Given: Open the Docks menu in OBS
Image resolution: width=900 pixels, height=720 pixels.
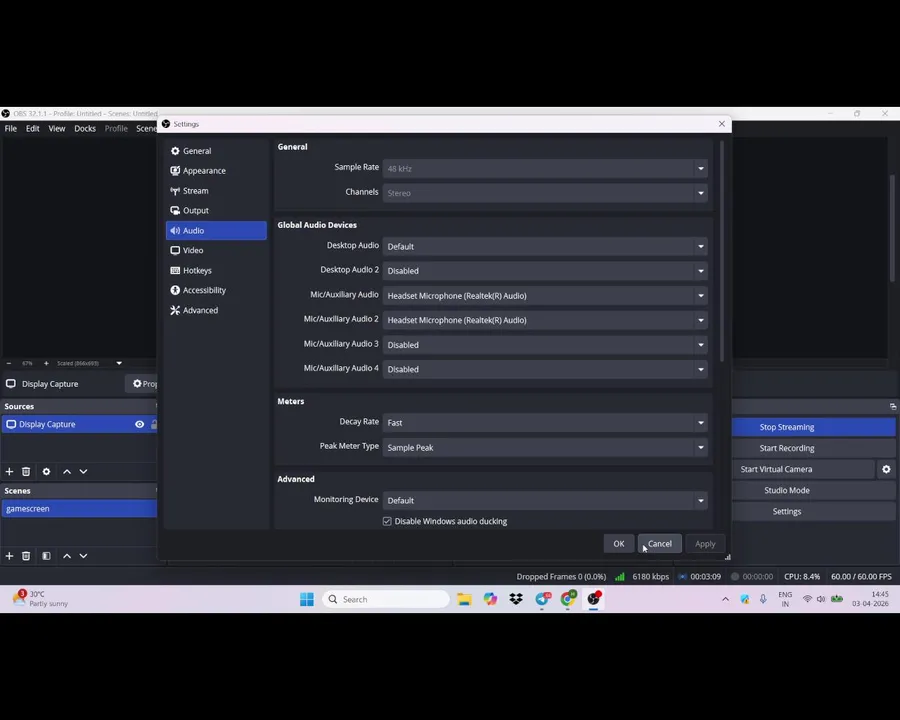Looking at the screenshot, I should click(x=85, y=129).
